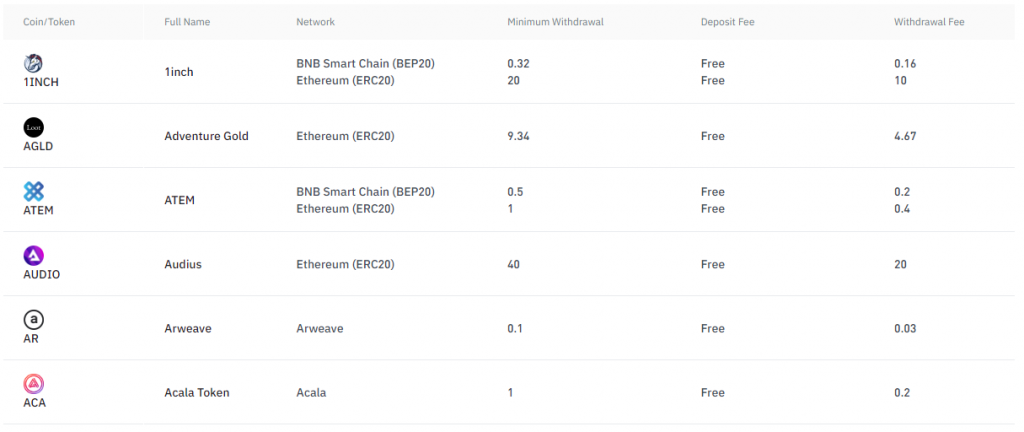Click the Network column header
1024x432 pixels.
pyautogui.click(x=315, y=22)
